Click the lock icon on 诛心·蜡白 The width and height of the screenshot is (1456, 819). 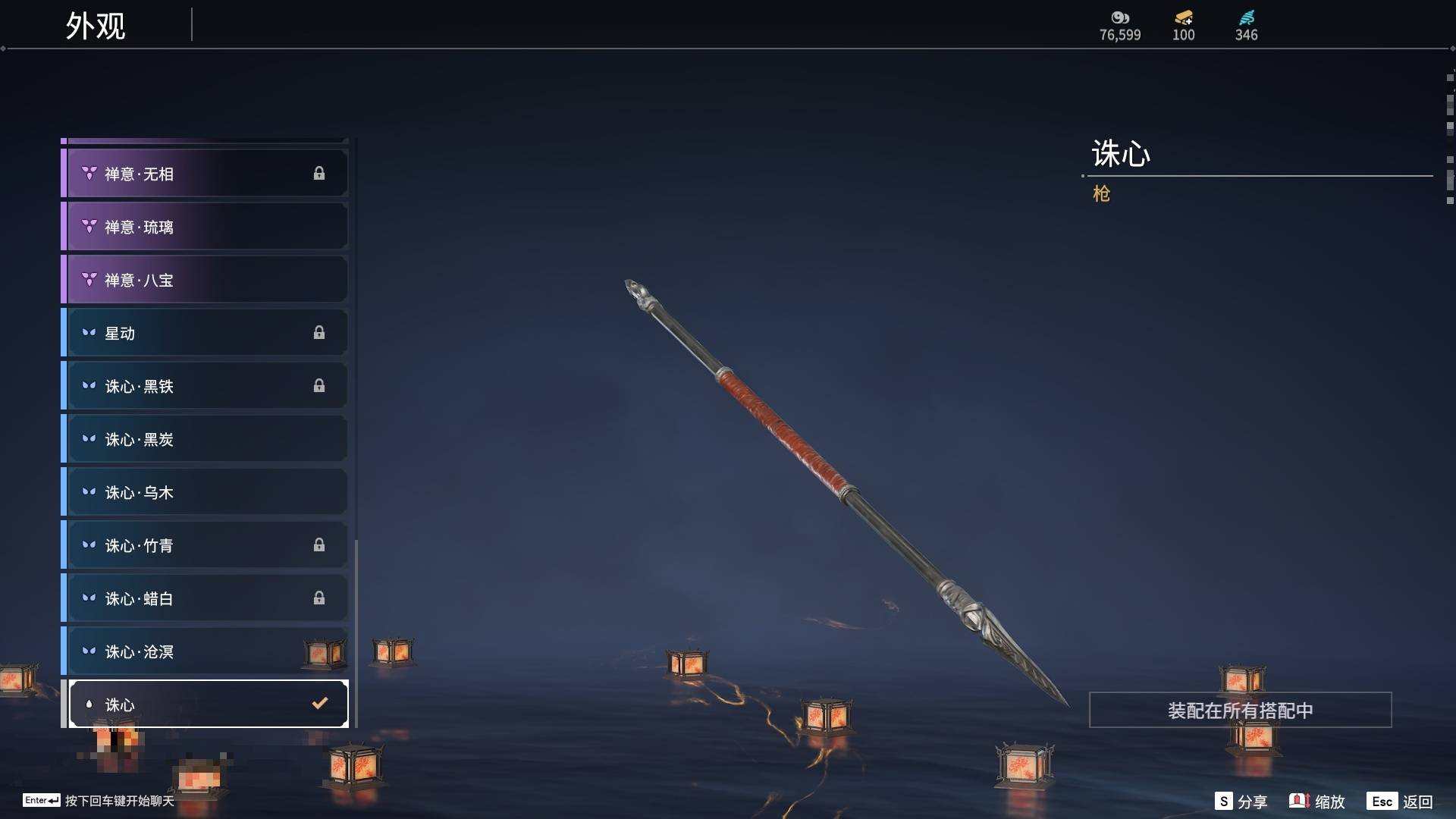(x=319, y=598)
